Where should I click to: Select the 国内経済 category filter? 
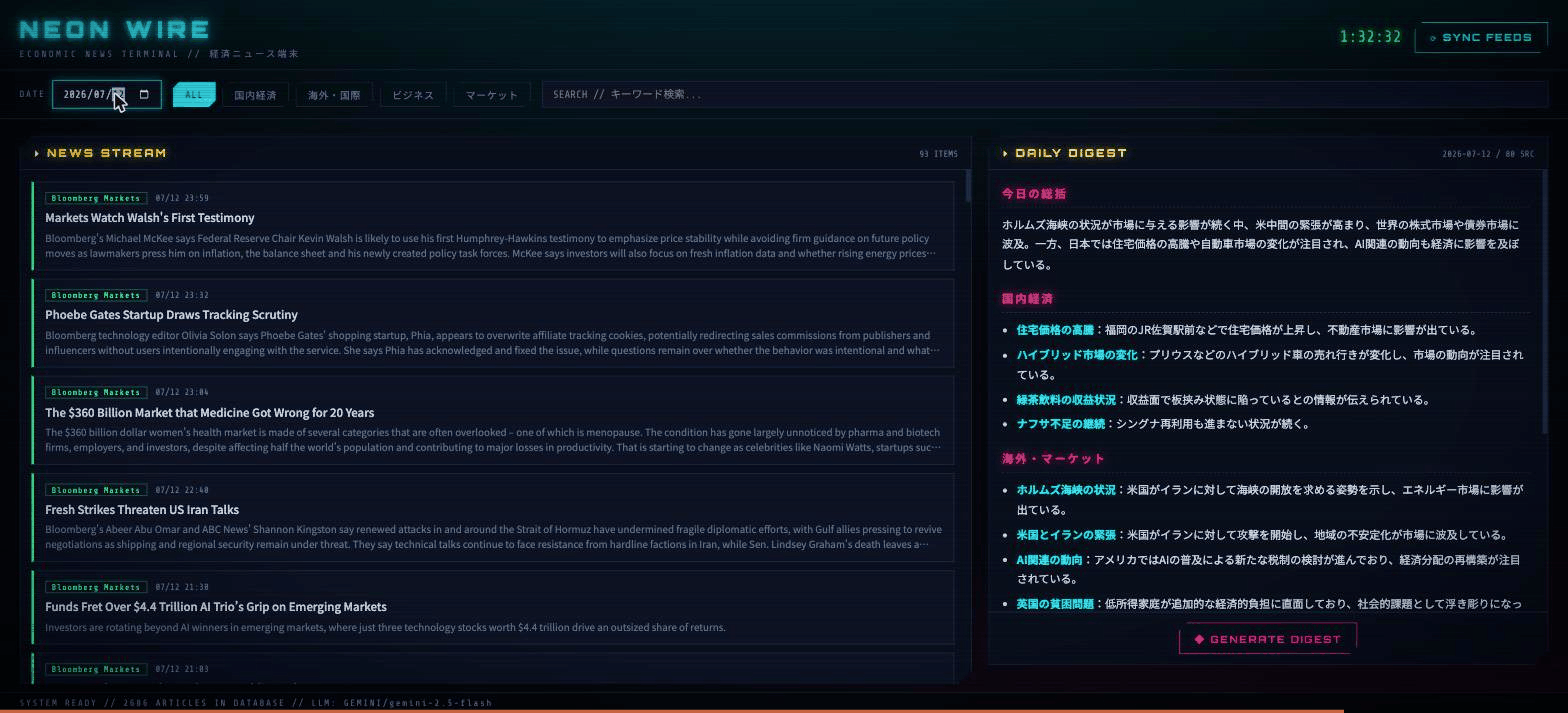pos(255,95)
